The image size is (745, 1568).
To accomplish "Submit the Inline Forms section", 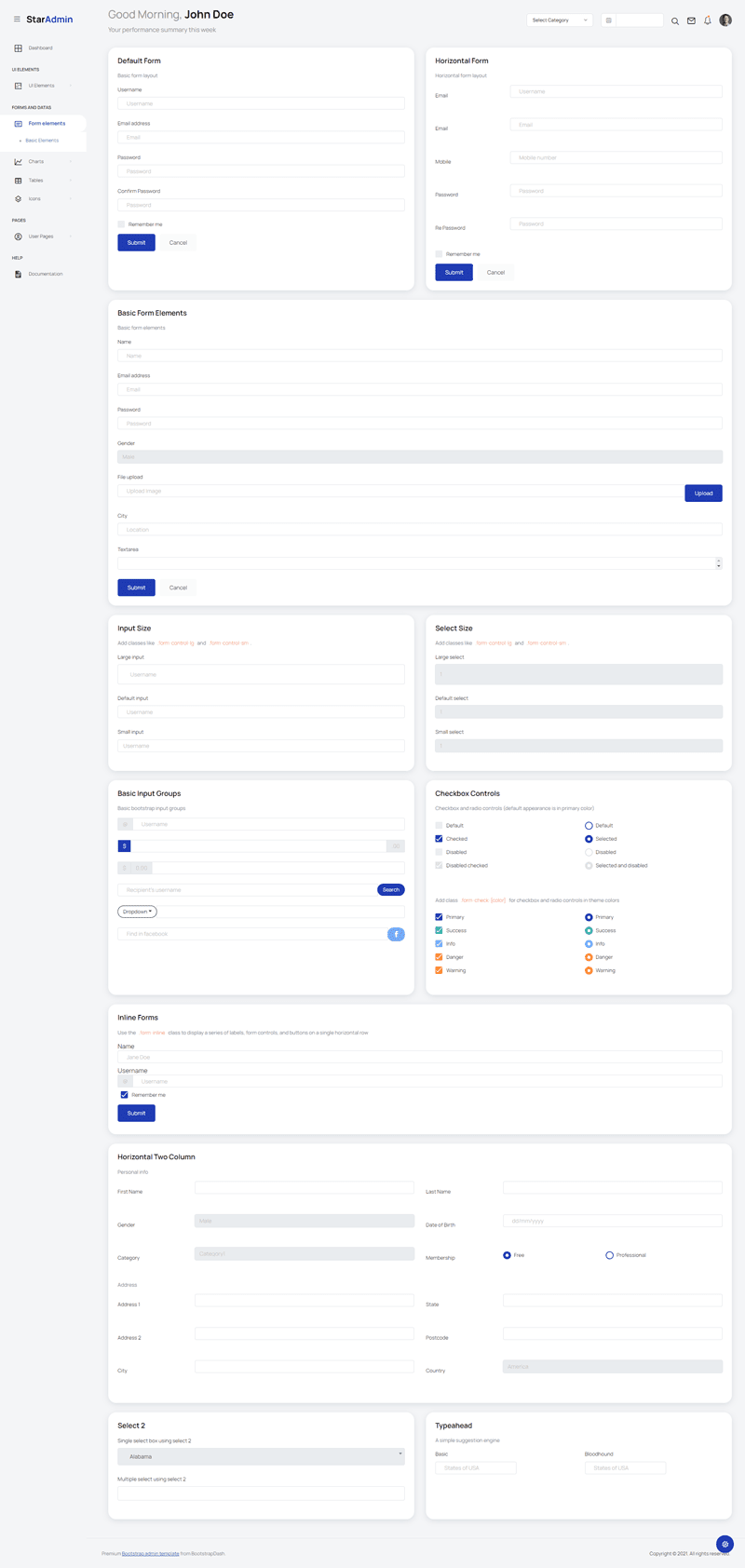I will tap(136, 1114).
